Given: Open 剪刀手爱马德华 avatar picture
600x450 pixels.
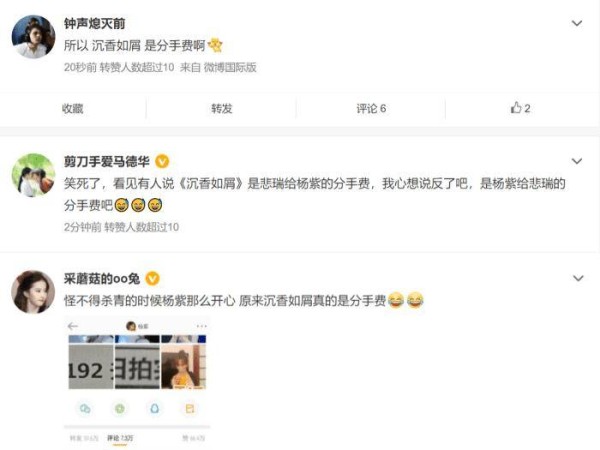Looking at the screenshot, I should tap(34, 175).
